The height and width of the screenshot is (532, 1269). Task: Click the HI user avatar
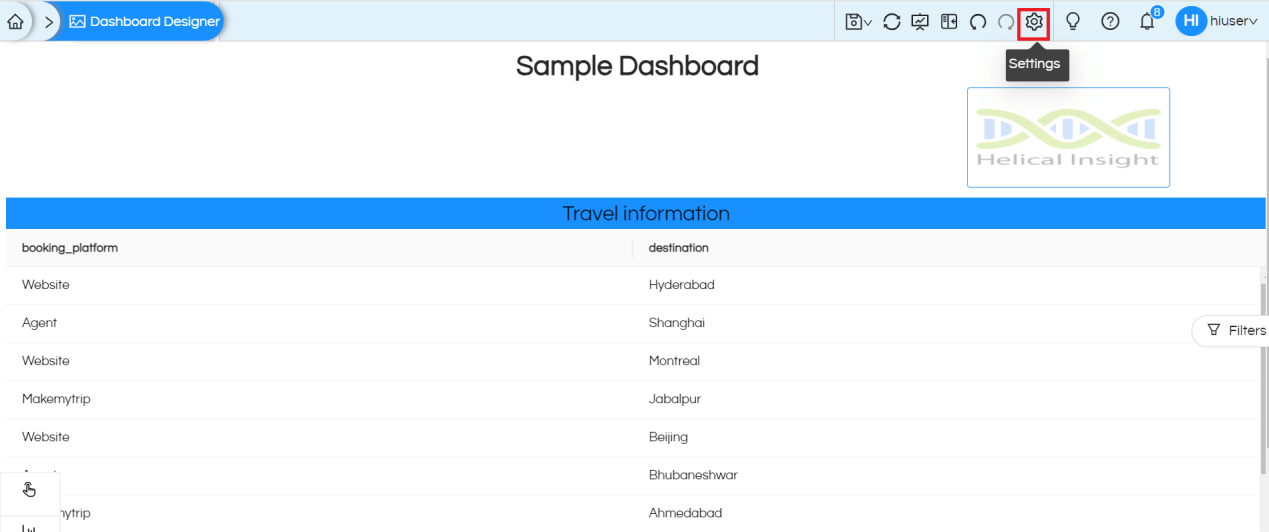point(1191,21)
